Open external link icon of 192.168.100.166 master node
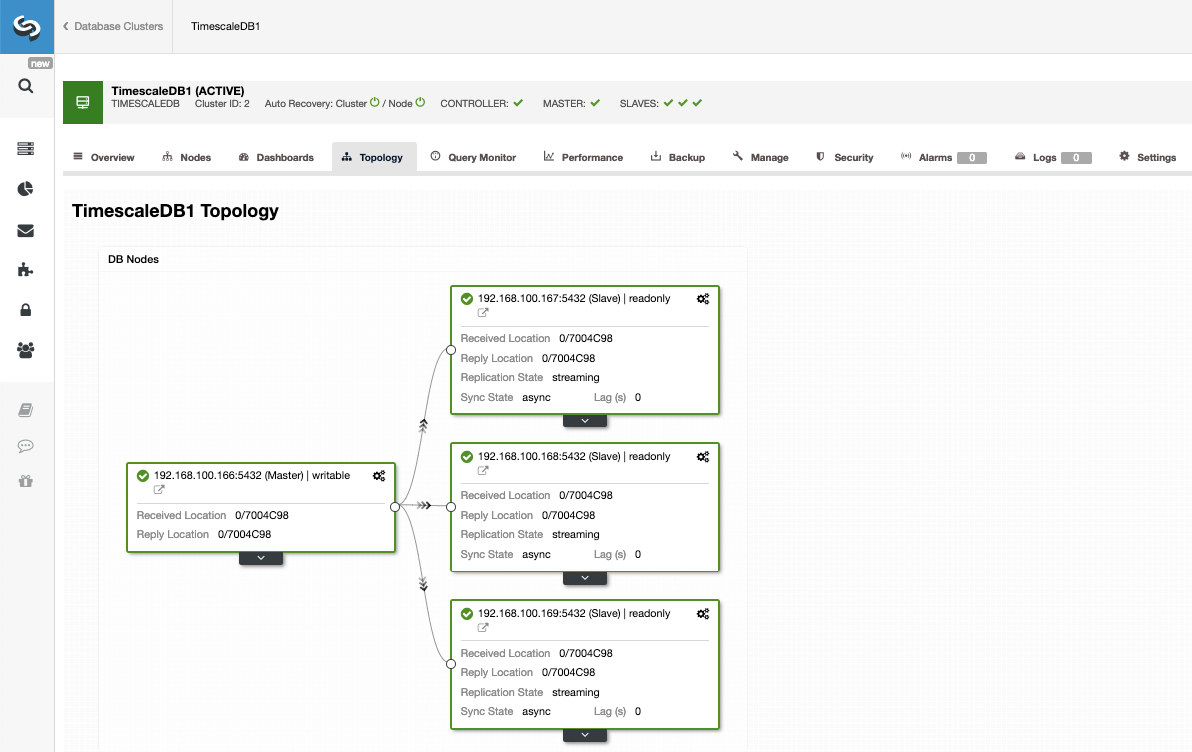 [159, 490]
